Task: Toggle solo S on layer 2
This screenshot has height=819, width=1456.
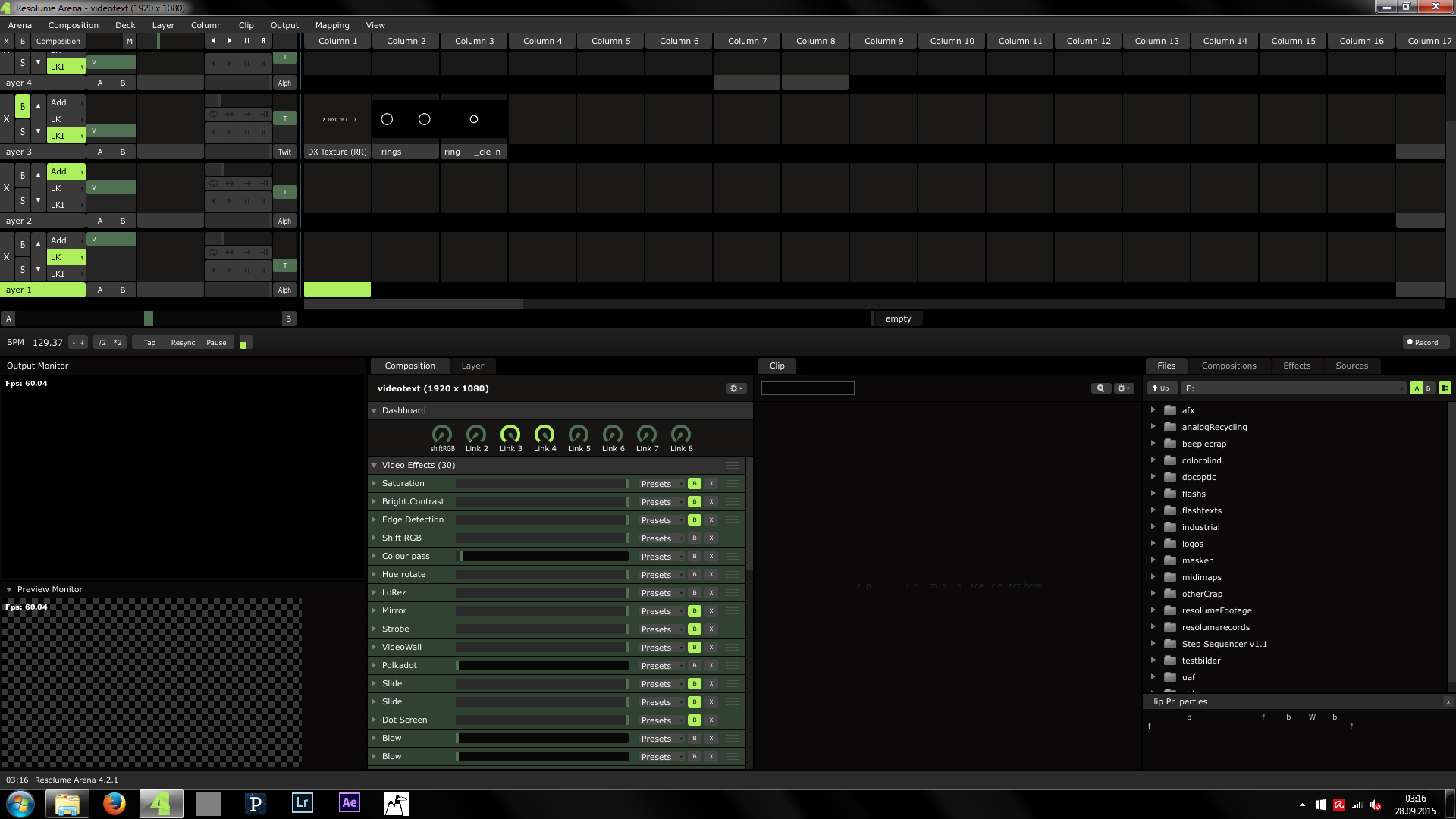Action: 23,201
